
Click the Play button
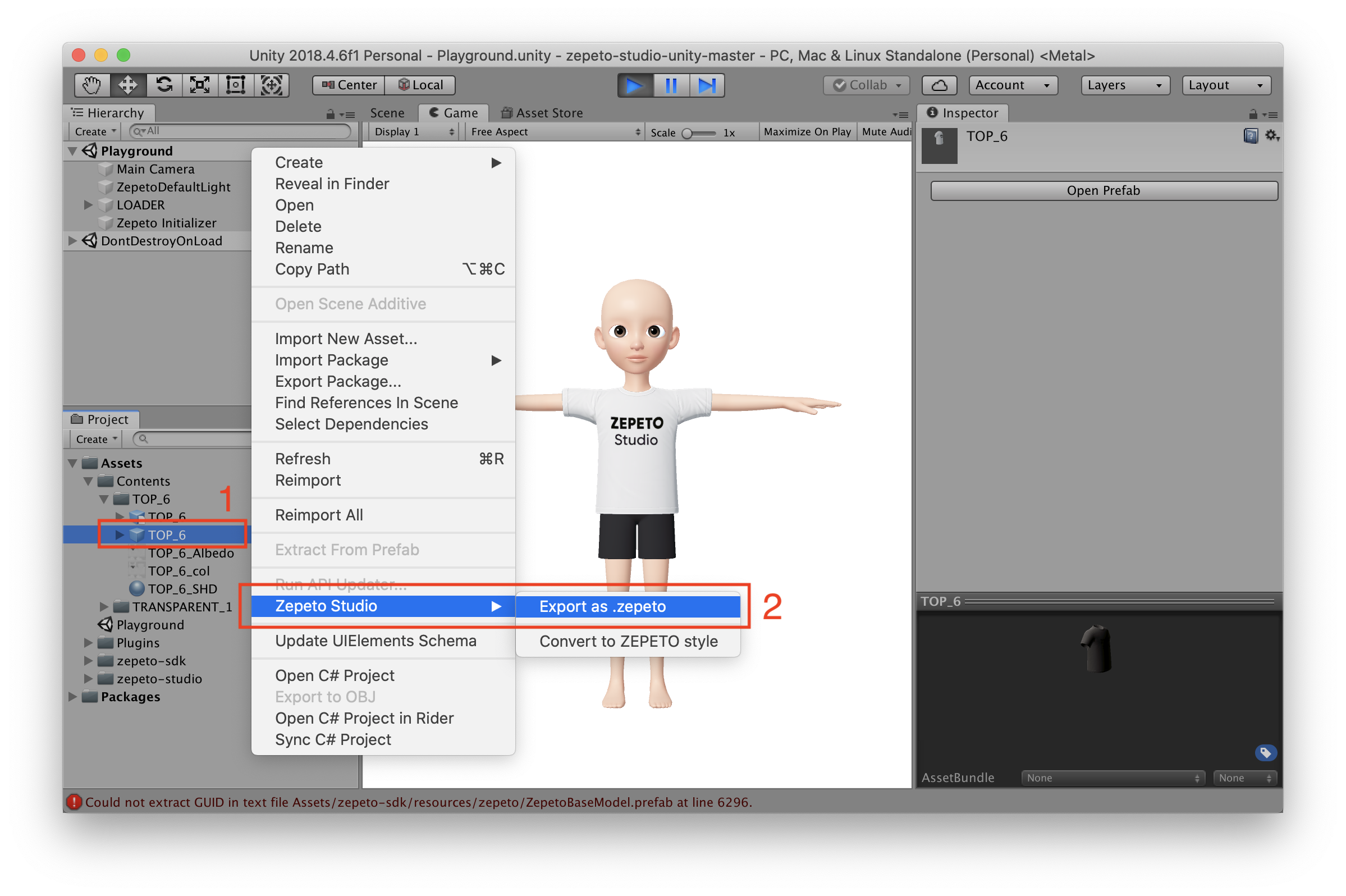635,85
